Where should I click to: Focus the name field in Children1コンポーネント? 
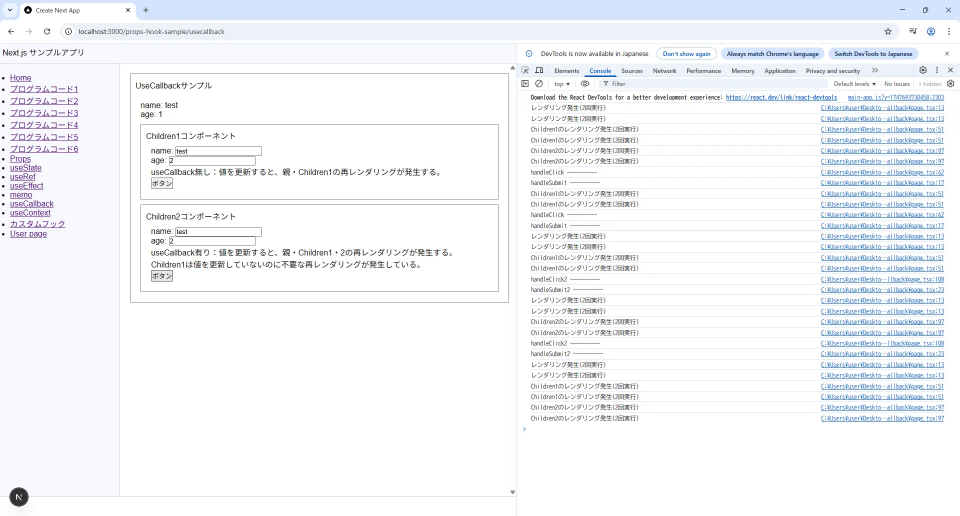218,151
